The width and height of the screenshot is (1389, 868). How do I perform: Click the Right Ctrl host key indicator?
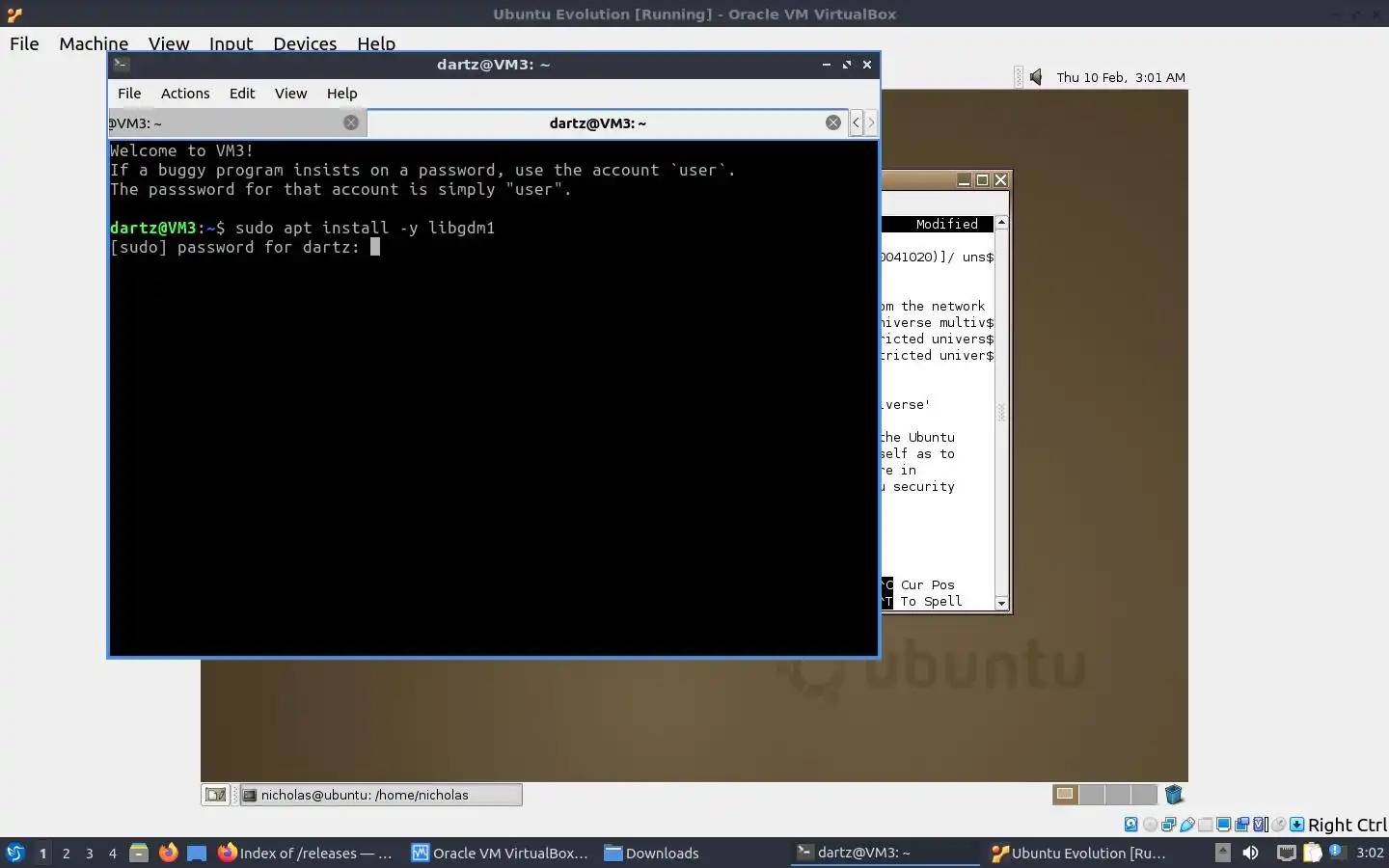[1348, 825]
